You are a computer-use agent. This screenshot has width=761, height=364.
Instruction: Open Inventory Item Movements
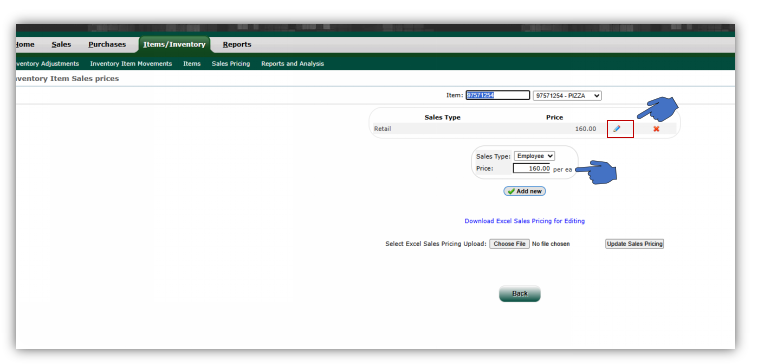coord(131,64)
